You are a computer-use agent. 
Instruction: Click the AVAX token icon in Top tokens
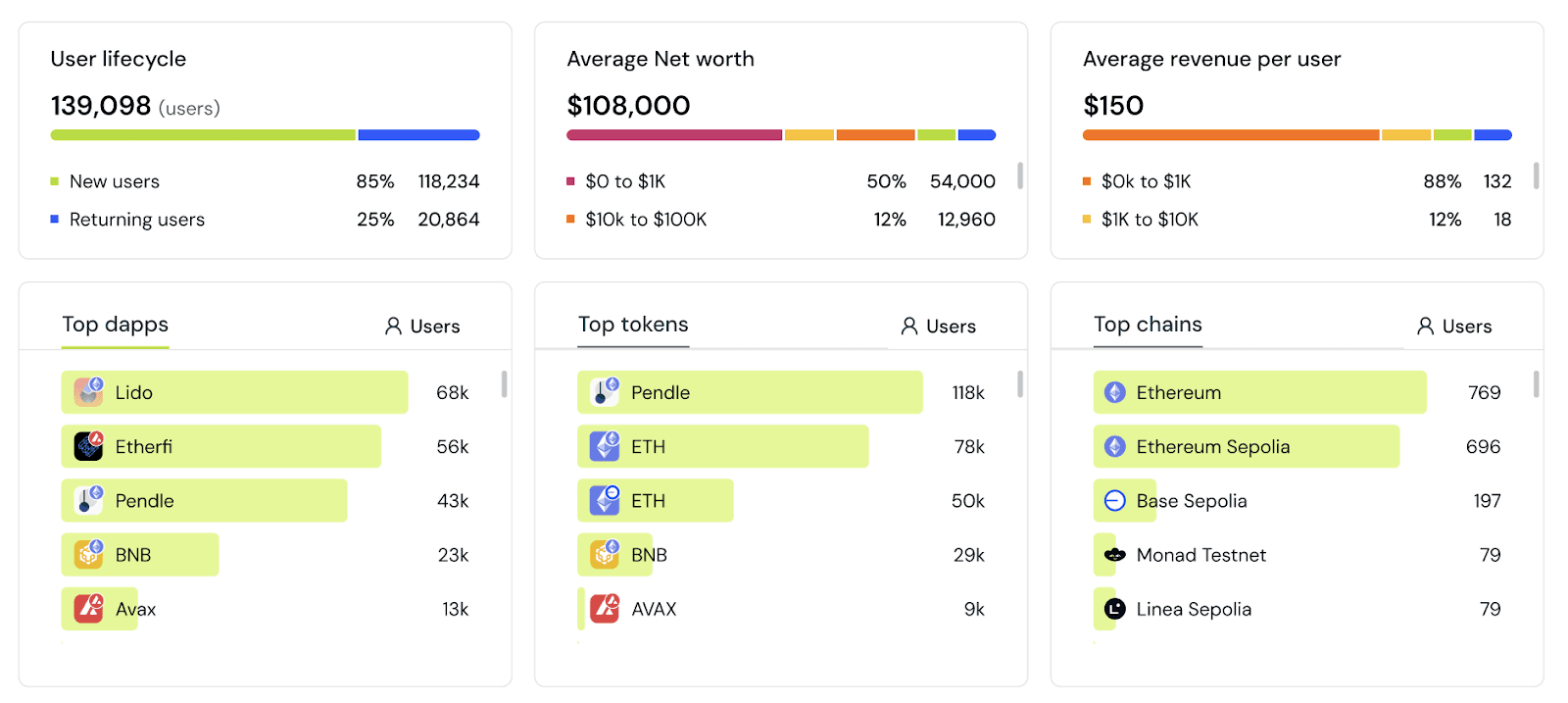pyautogui.click(x=605, y=609)
